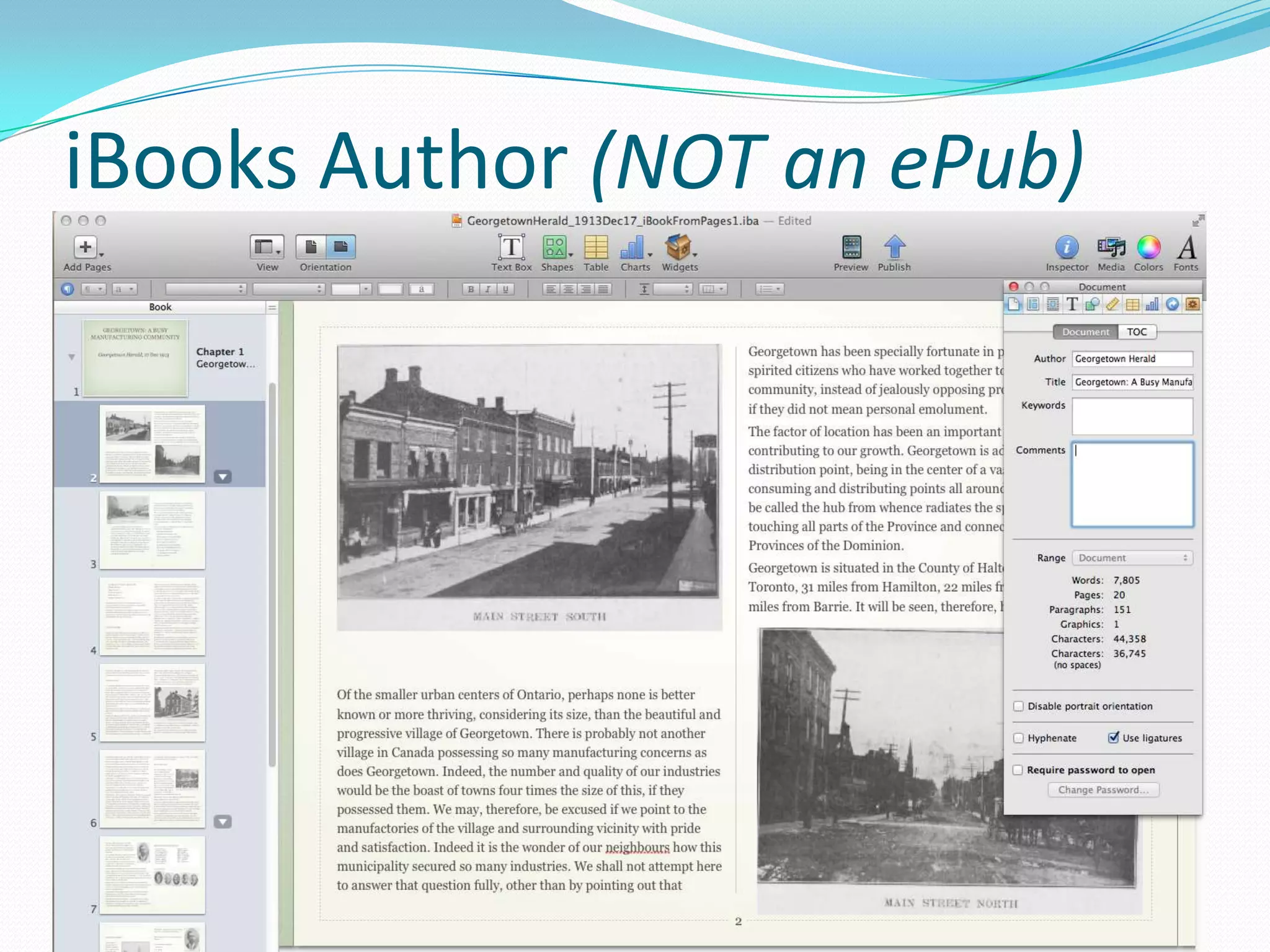Insert a Table from the toolbar
This screenshot has width=1270, height=952.
[x=596, y=247]
